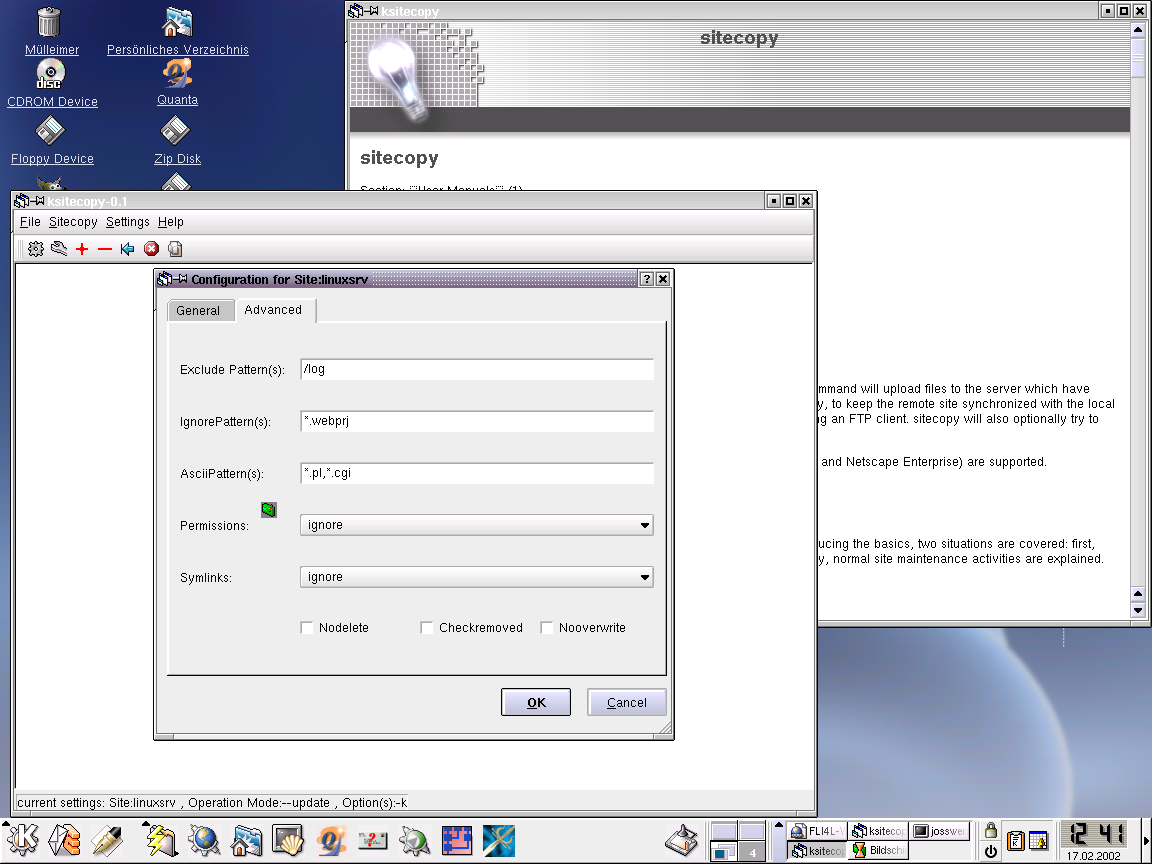
Task: Enable the Nooverwrite checkbox
Action: 547,627
